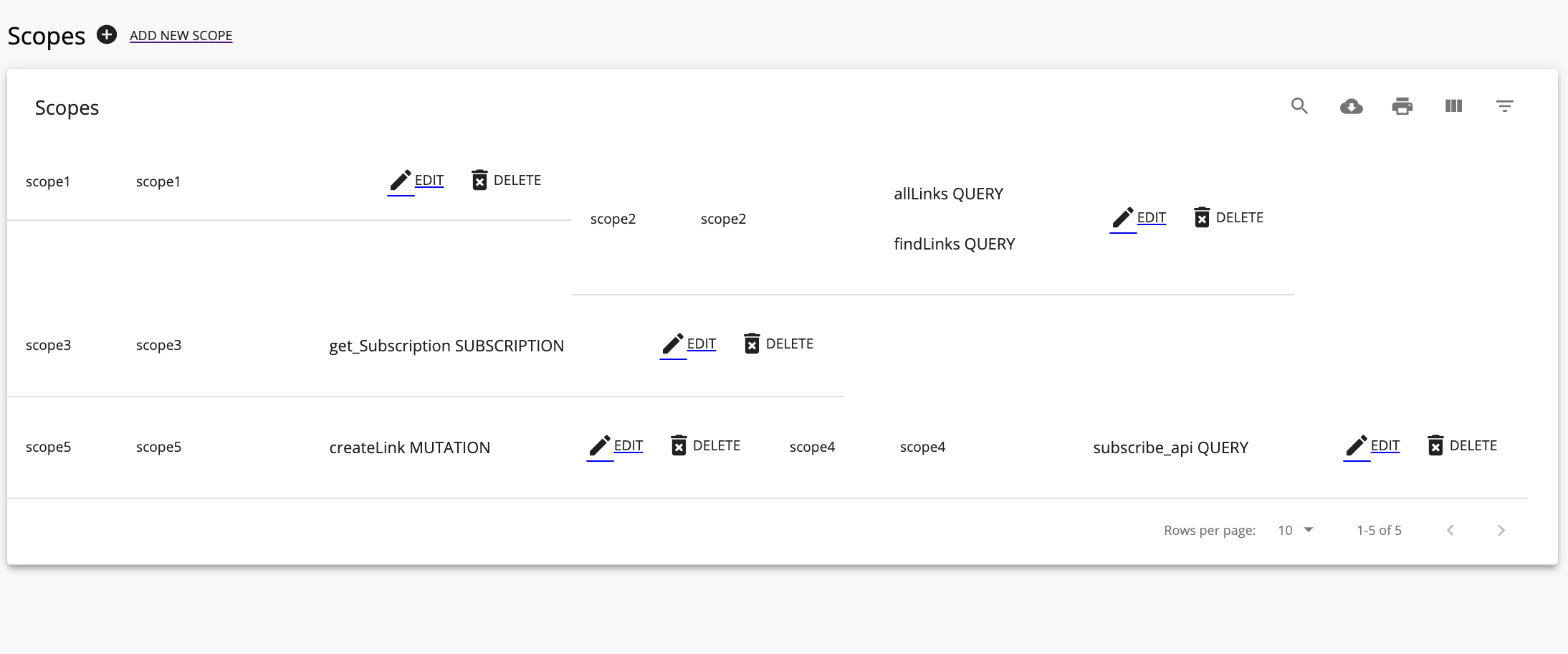
Task: Open the view columns icon
Action: pyautogui.click(x=1453, y=105)
